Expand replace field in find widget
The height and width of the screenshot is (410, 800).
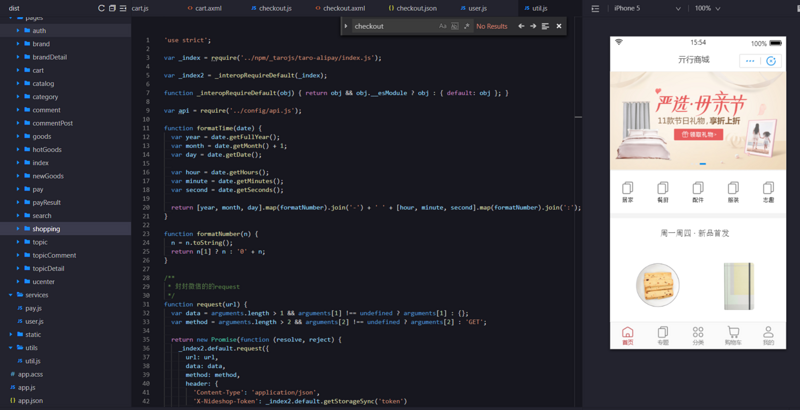(x=346, y=26)
